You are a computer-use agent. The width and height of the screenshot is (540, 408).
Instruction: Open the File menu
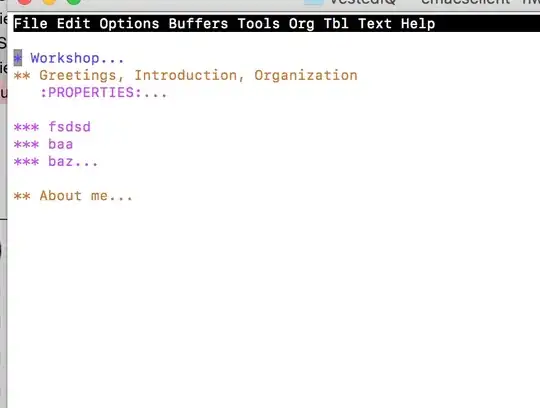click(31, 24)
